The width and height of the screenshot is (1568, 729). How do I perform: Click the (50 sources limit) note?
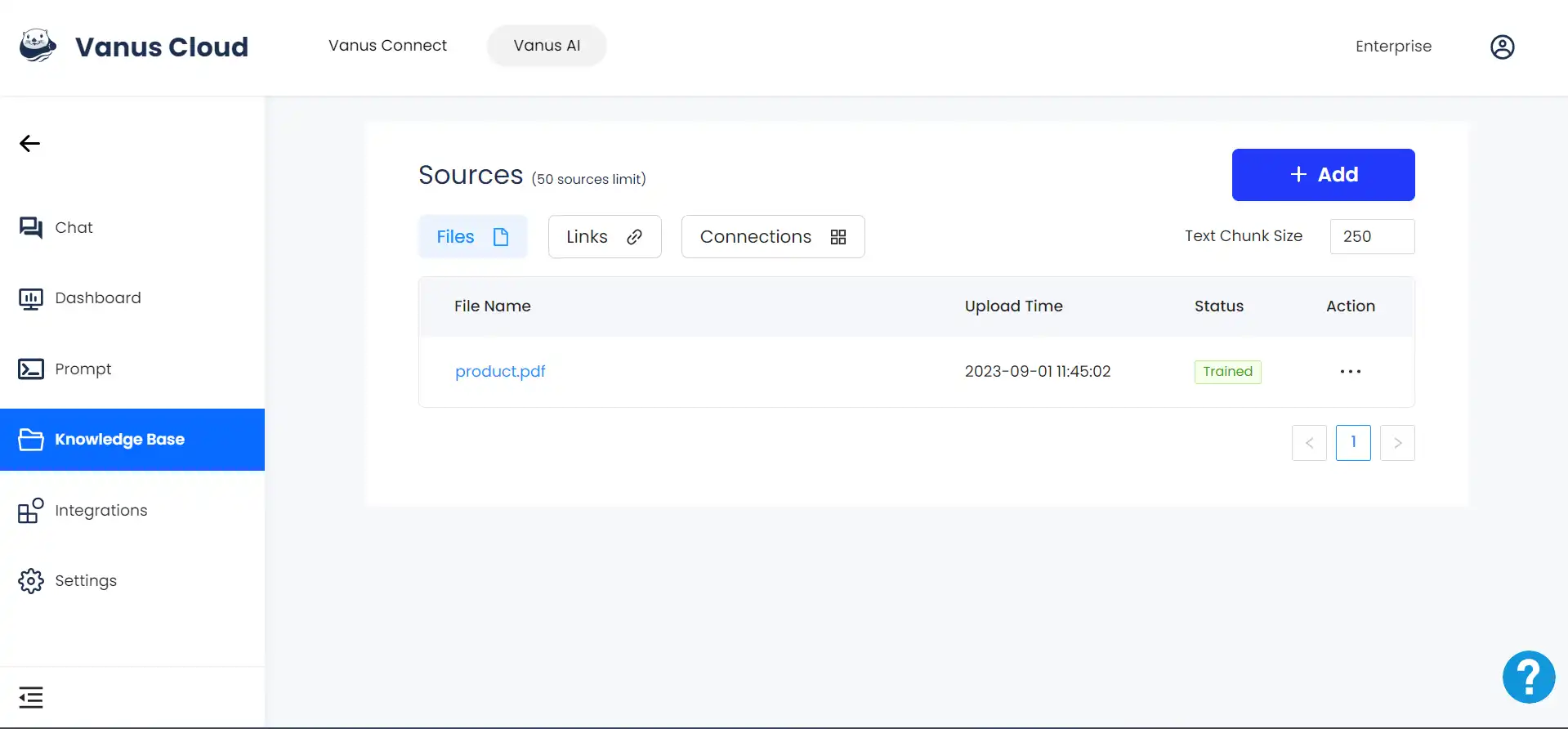(588, 179)
